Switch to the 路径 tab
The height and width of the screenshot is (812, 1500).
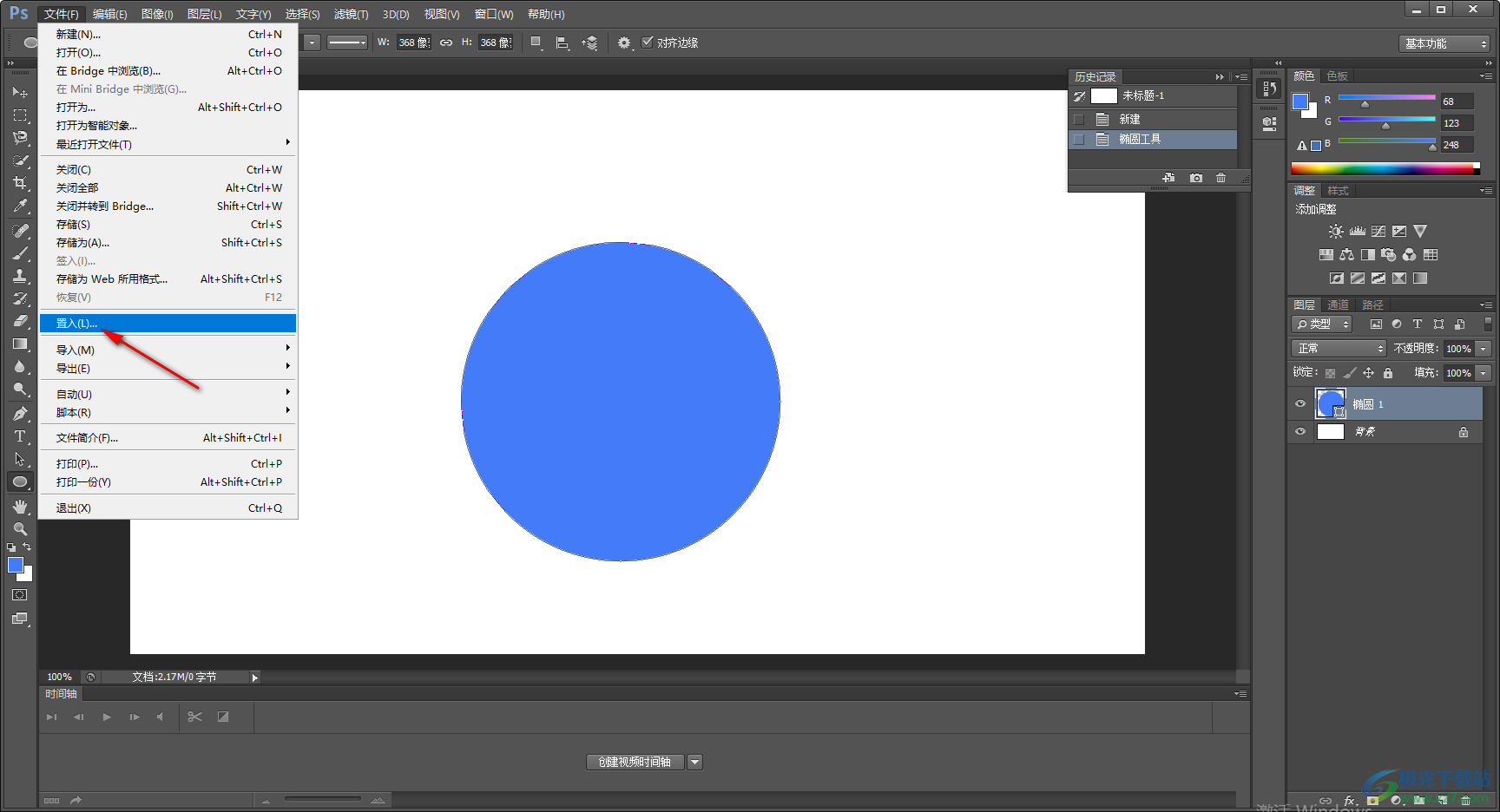tap(1372, 304)
